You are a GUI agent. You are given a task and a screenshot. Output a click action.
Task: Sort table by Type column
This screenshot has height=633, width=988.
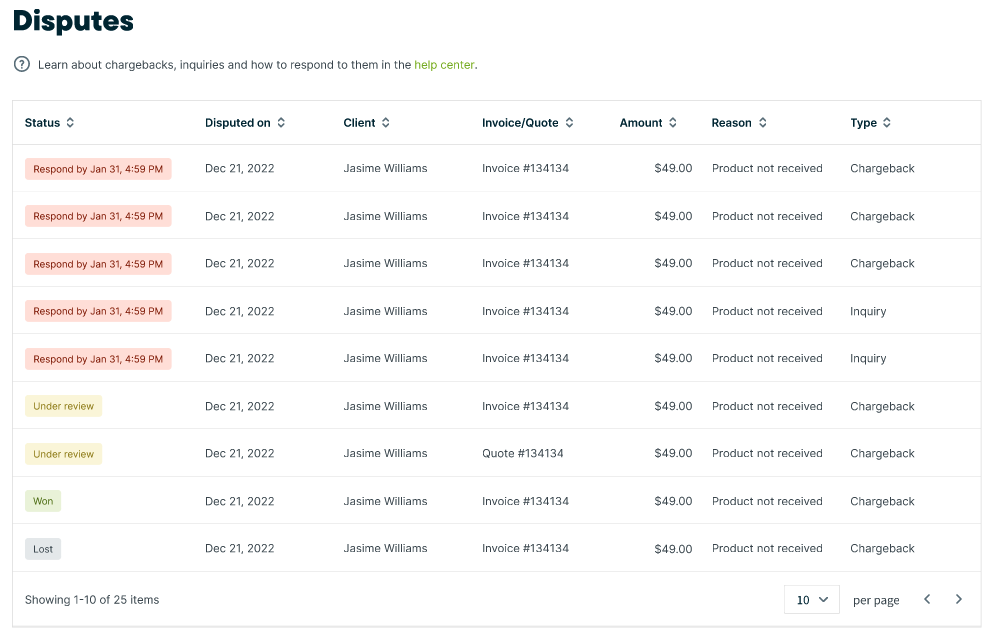coord(887,123)
